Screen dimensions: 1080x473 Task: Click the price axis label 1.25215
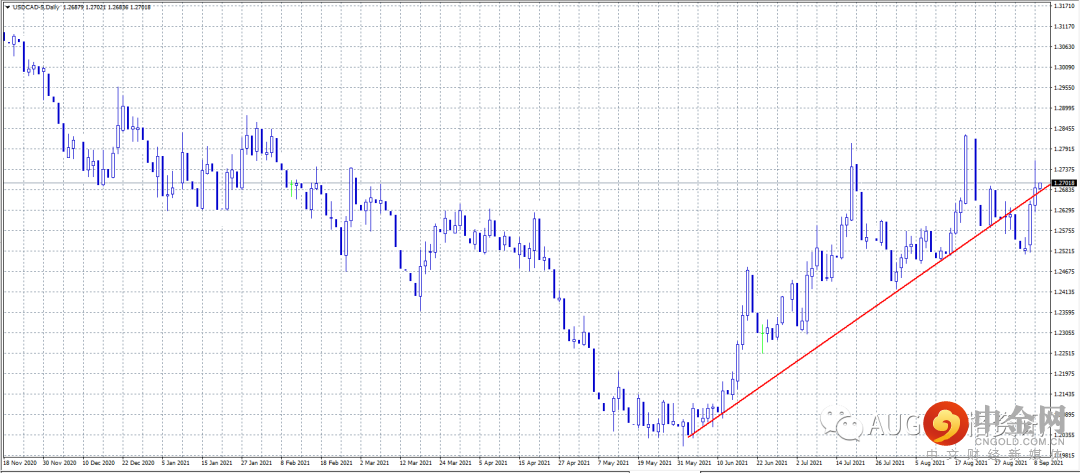click(1065, 251)
